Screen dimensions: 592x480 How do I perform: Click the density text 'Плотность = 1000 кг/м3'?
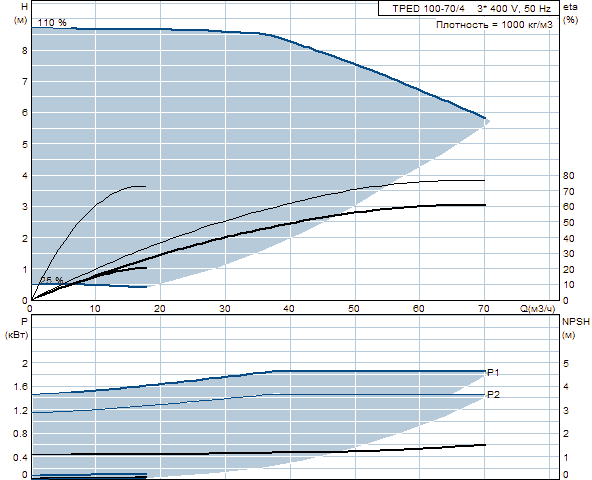pos(494,25)
